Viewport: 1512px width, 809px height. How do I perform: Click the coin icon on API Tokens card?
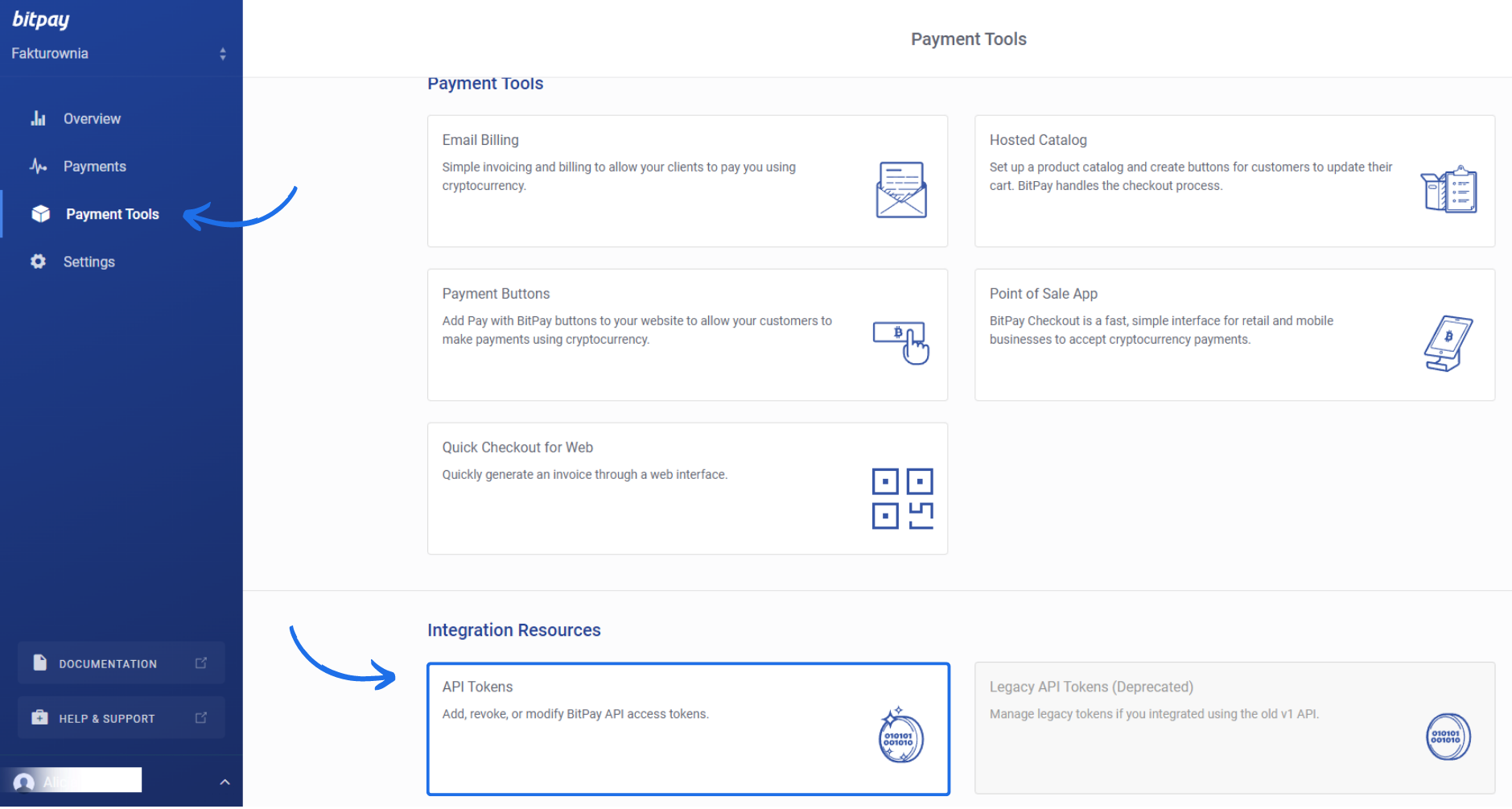click(900, 734)
